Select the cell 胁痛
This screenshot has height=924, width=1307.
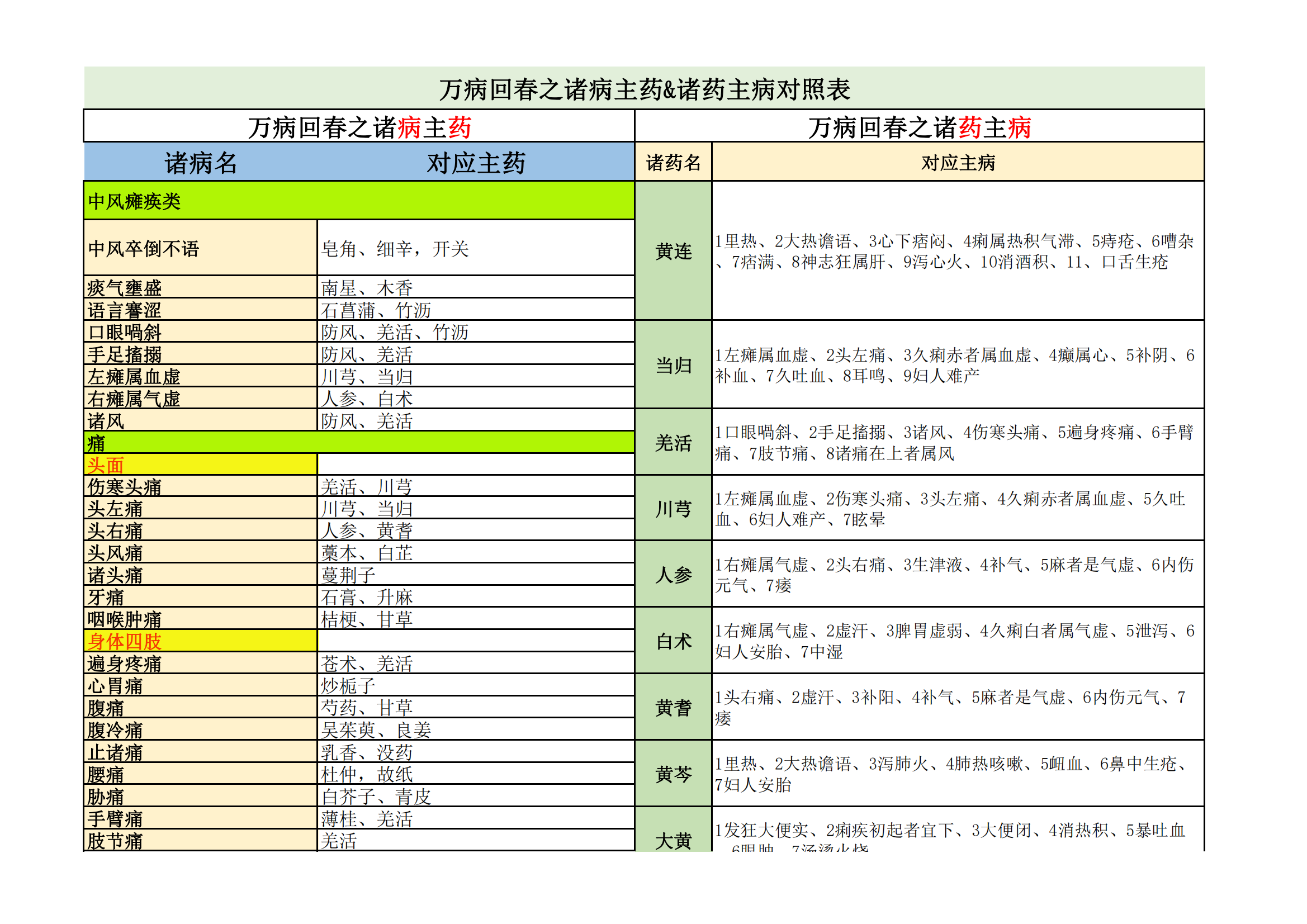(x=200, y=797)
